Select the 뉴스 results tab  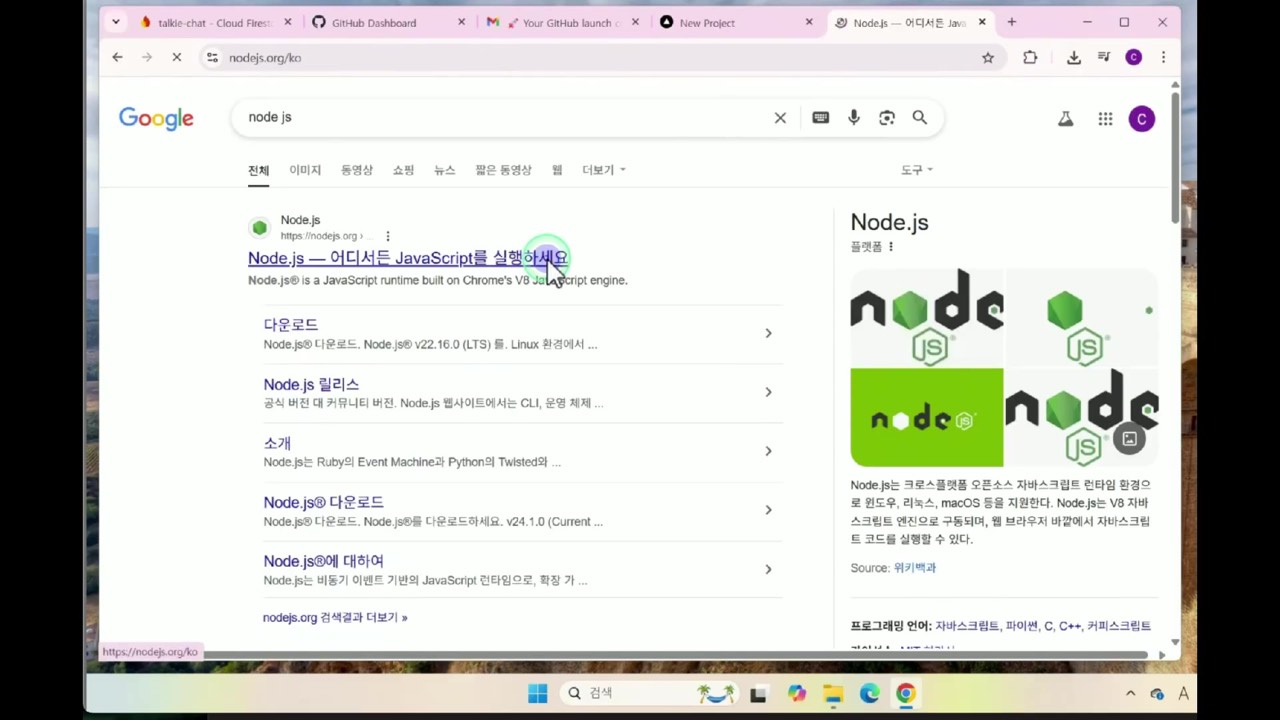[x=445, y=170]
